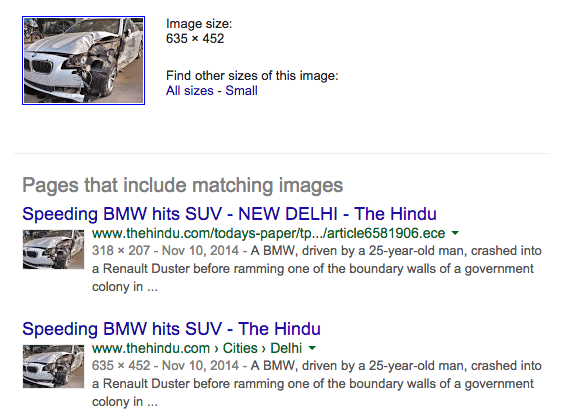The width and height of the screenshot is (565, 419).
Task: Expand the Cities › Delhi URL dropdown arrow
Action: click(312, 348)
